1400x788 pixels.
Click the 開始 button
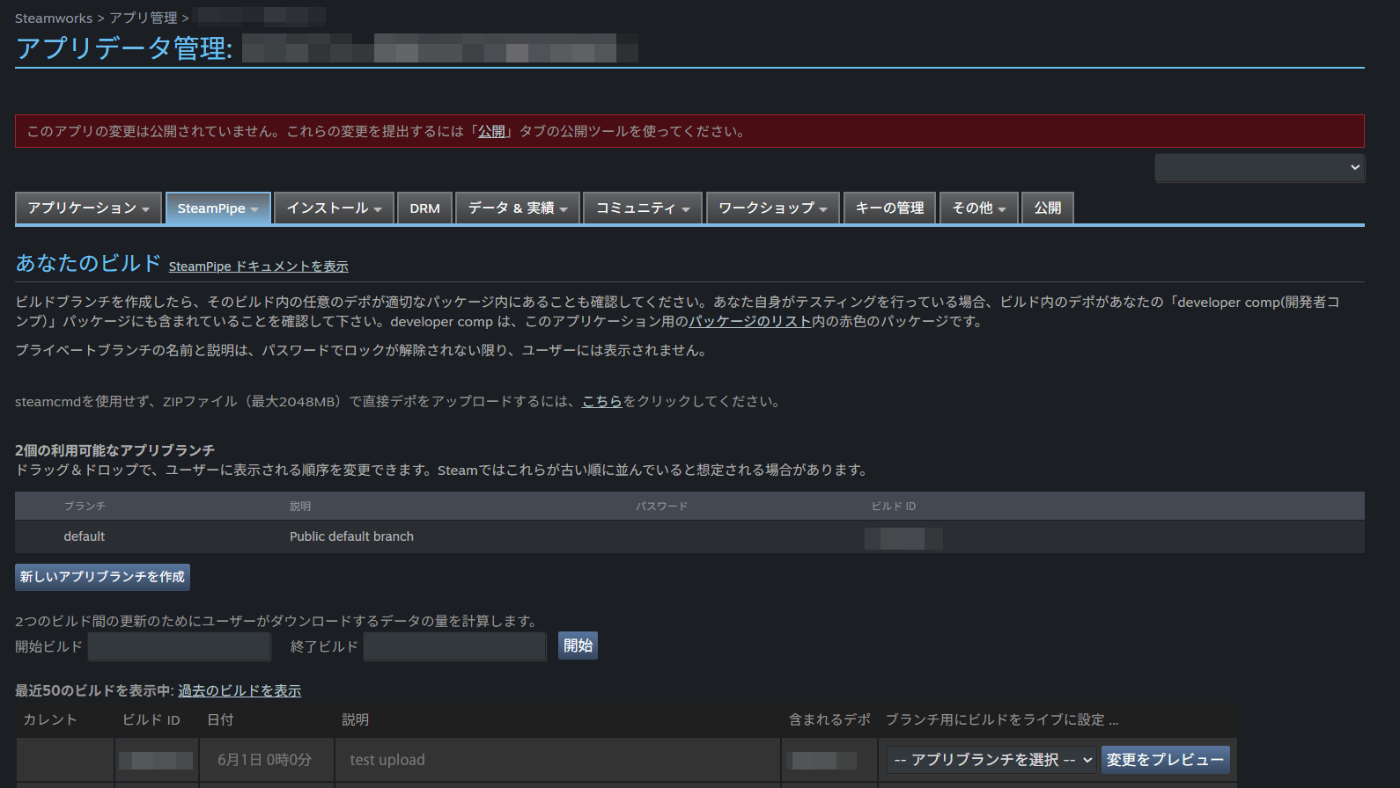click(578, 646)
